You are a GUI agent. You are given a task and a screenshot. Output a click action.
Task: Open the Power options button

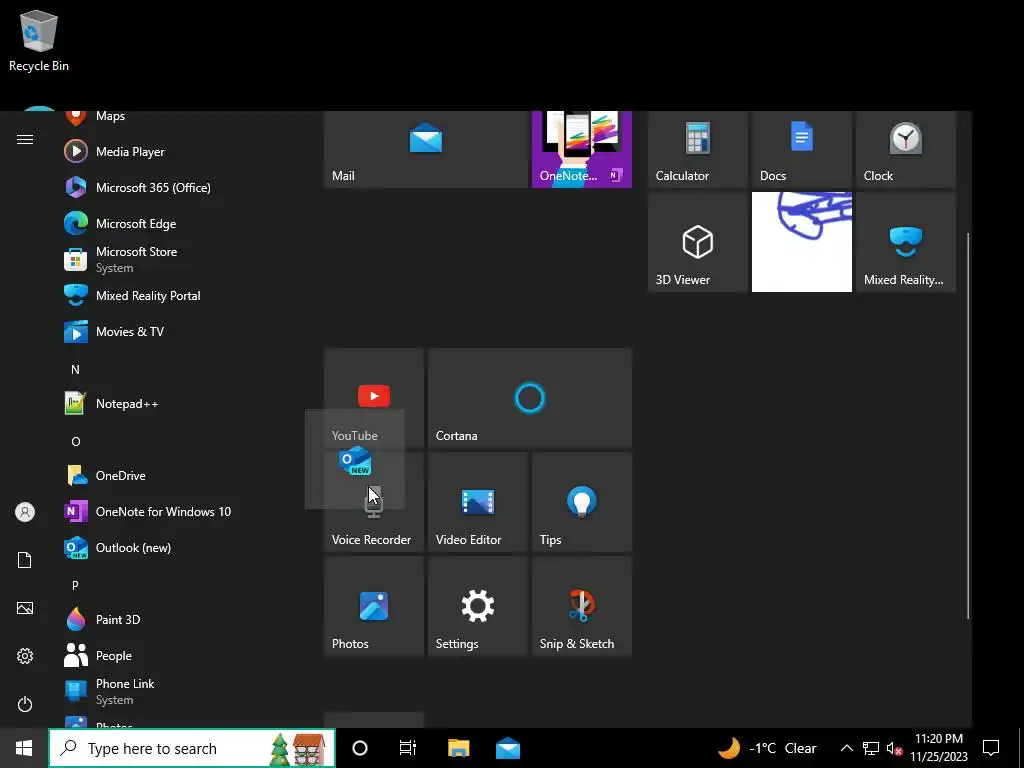(x=25, y=704)
